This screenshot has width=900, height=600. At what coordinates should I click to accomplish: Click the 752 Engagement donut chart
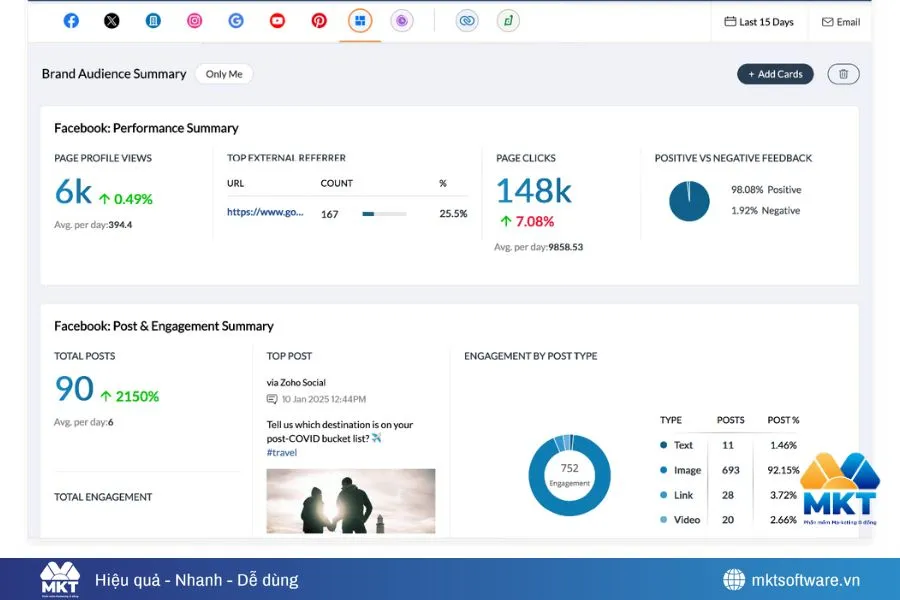click(569, 475)
